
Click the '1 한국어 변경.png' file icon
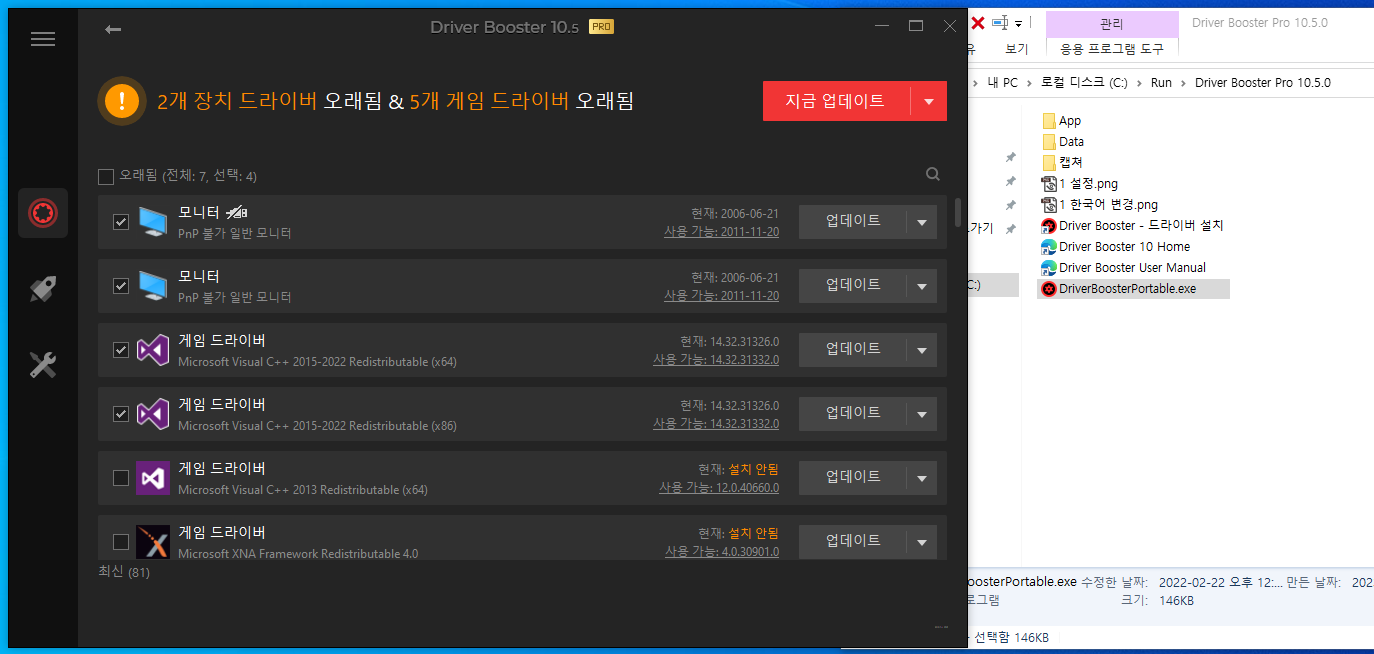1049,205
